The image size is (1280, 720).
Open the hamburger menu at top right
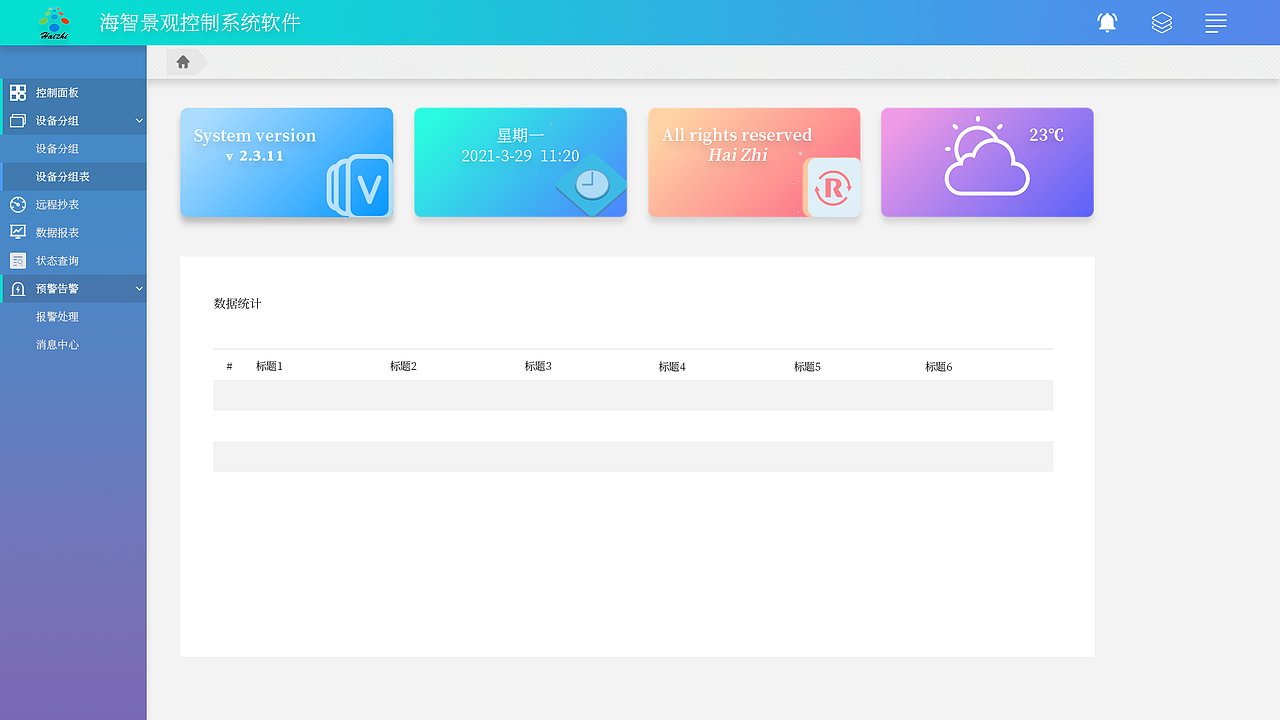click(1215, 22)
